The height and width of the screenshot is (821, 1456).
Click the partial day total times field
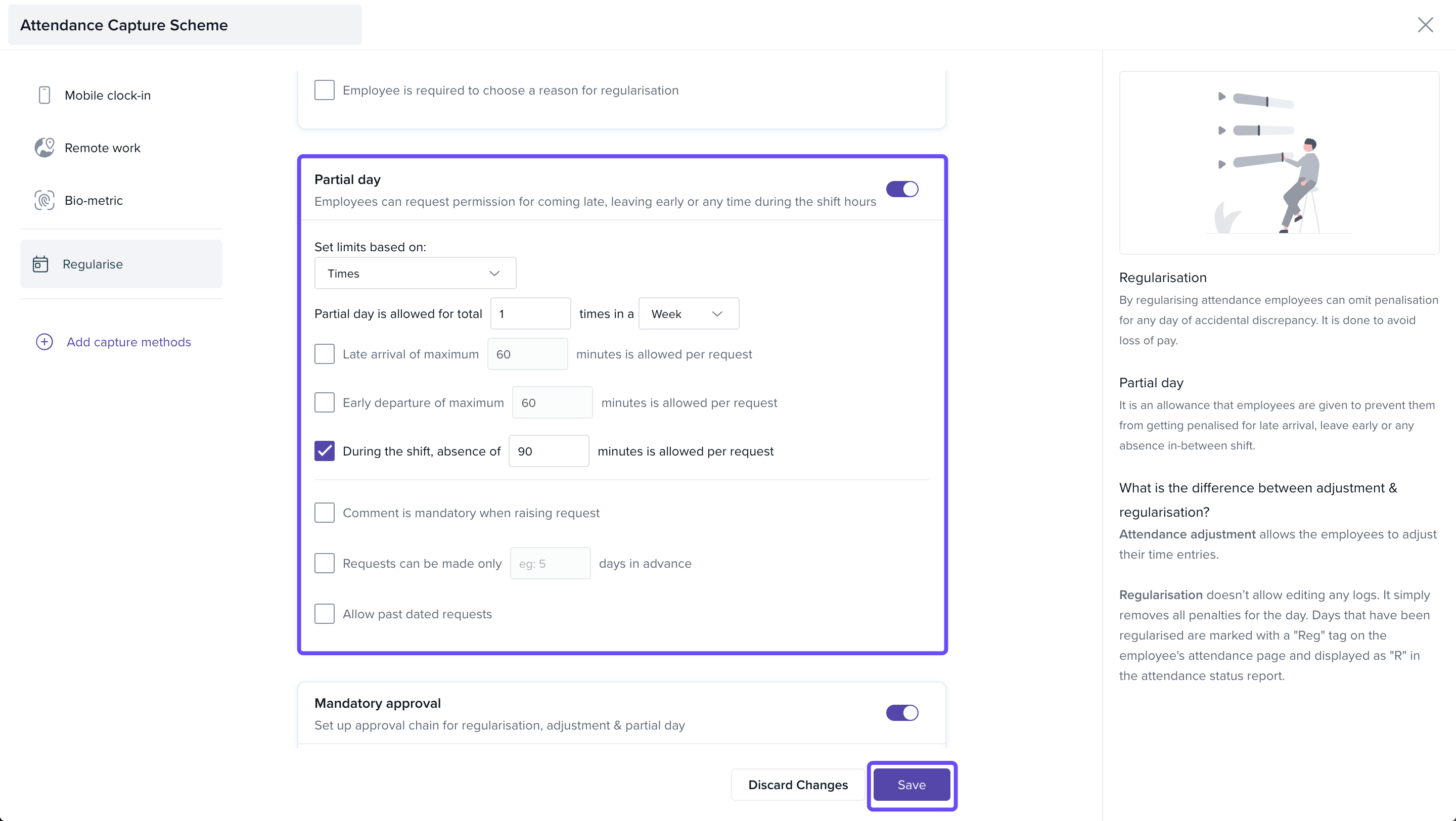[530, 313]
